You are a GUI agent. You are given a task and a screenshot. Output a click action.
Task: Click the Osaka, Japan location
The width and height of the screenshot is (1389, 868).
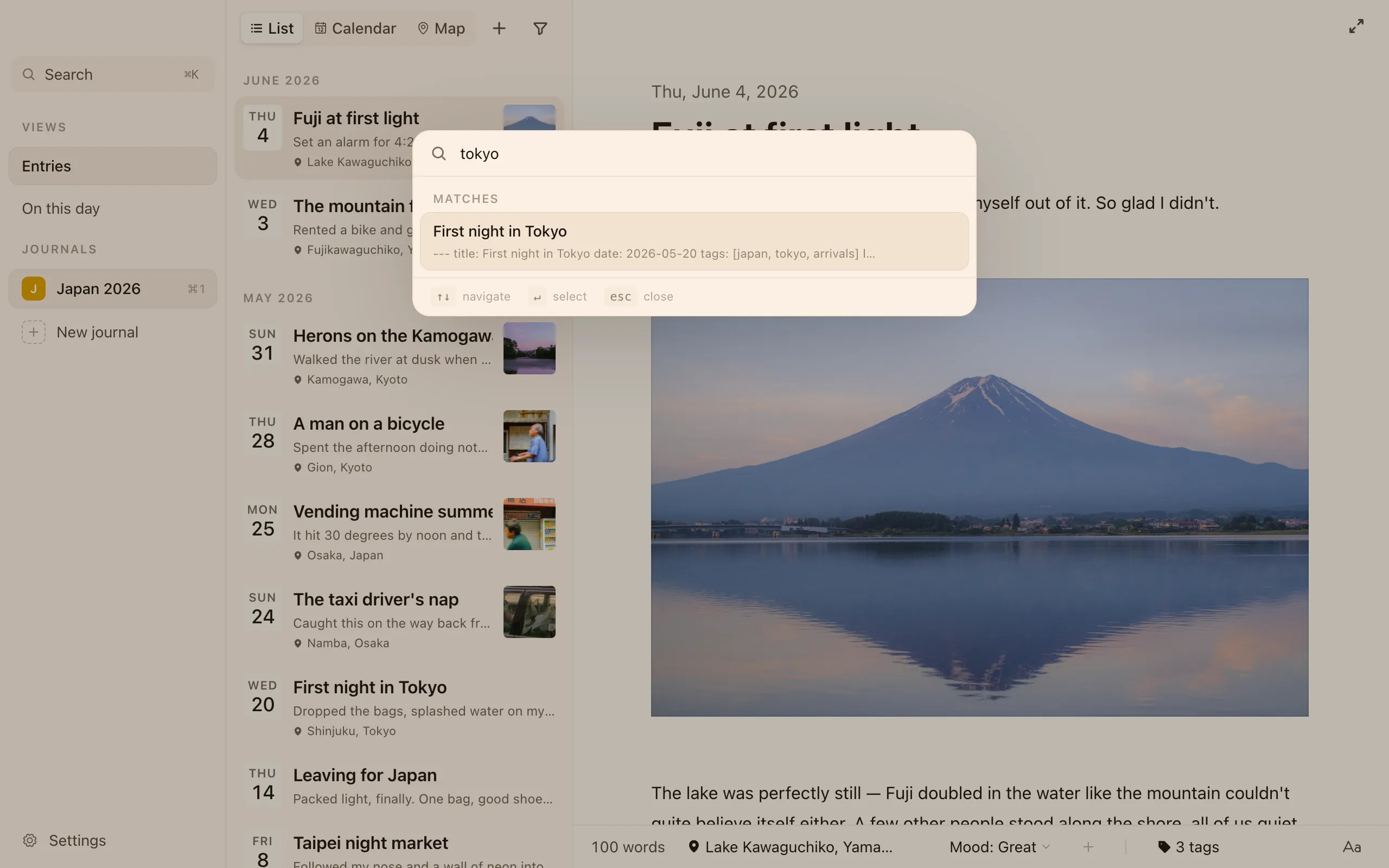(x=345, y=555)
